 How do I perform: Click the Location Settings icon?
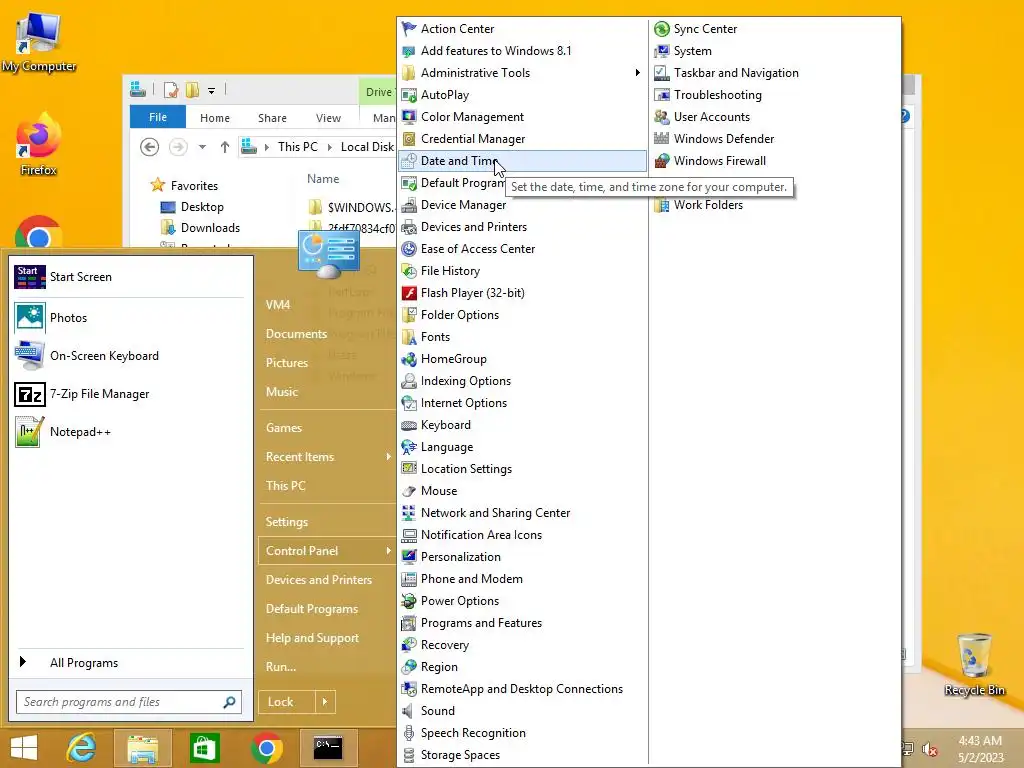(x=409, y=469)
